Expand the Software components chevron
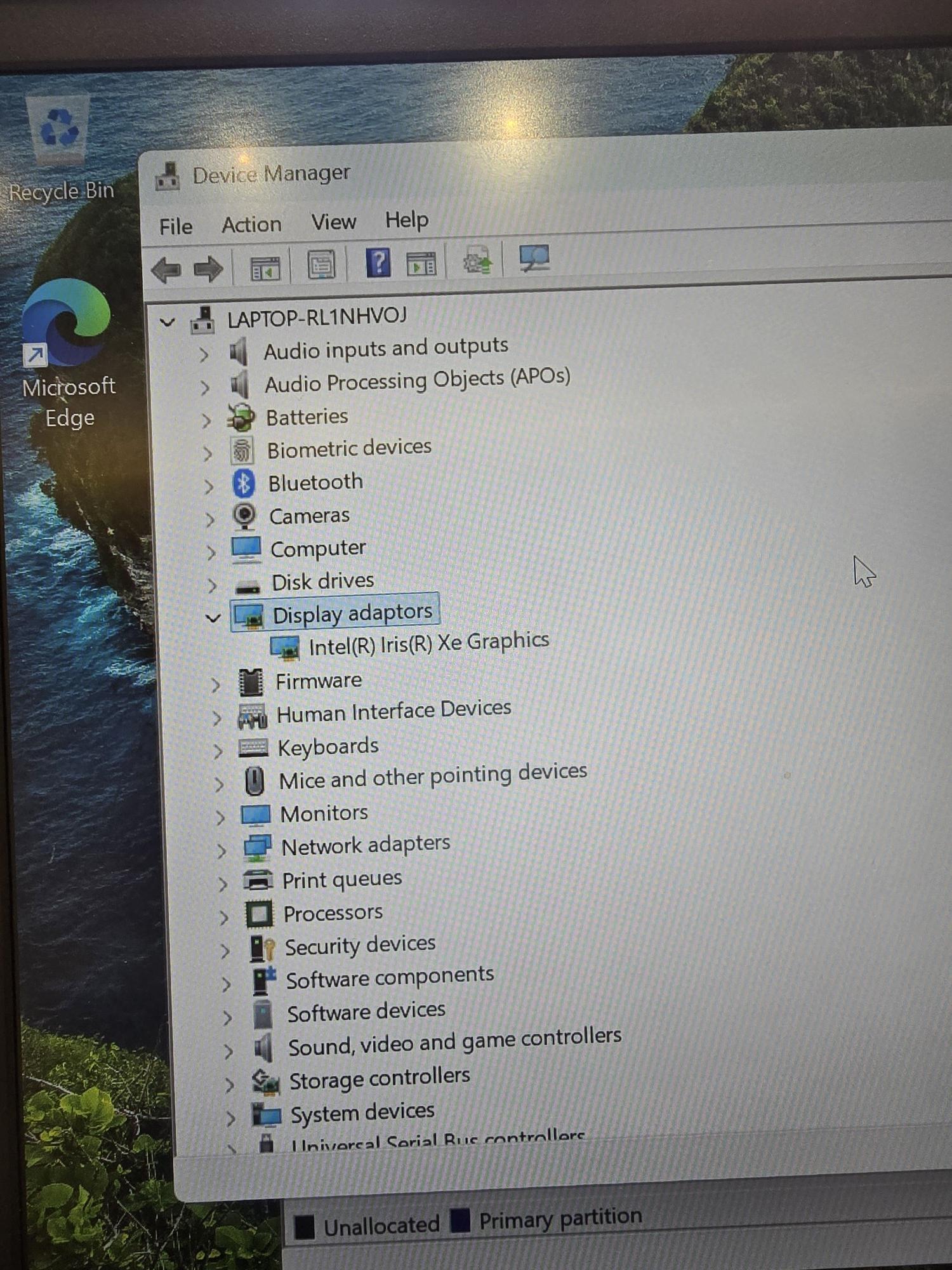This screenshot has width=952, height=1270. tap(227, 984)
